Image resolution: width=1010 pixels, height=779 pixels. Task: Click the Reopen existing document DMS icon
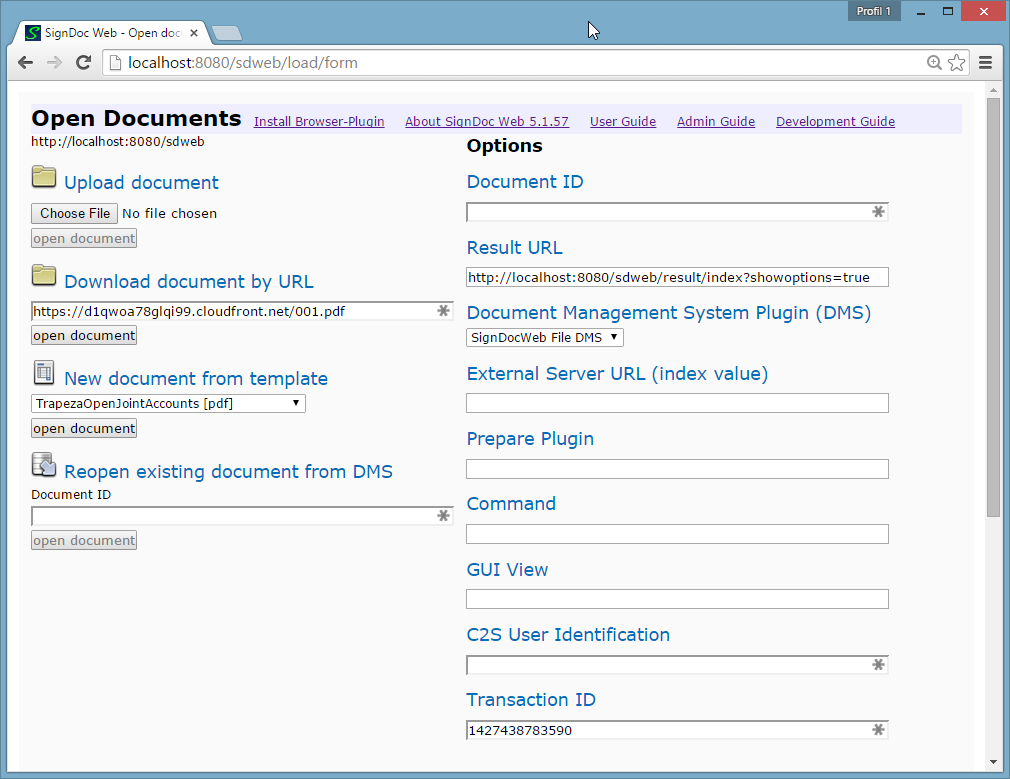pyautogui.click(x=44, y=465)
